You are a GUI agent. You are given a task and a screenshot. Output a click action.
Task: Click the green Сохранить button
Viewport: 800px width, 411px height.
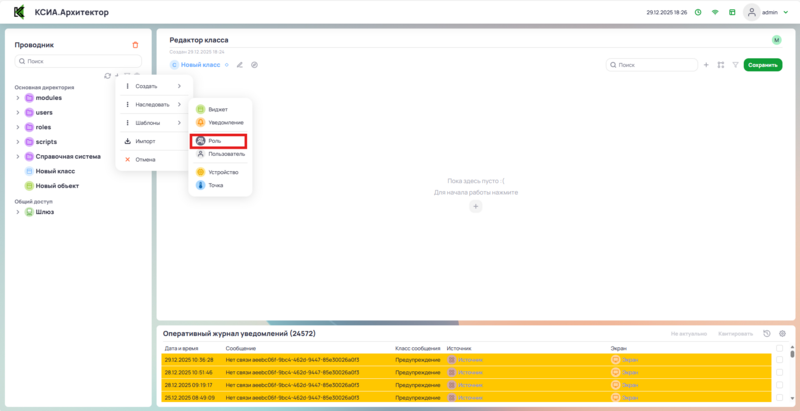coord(762,65)
